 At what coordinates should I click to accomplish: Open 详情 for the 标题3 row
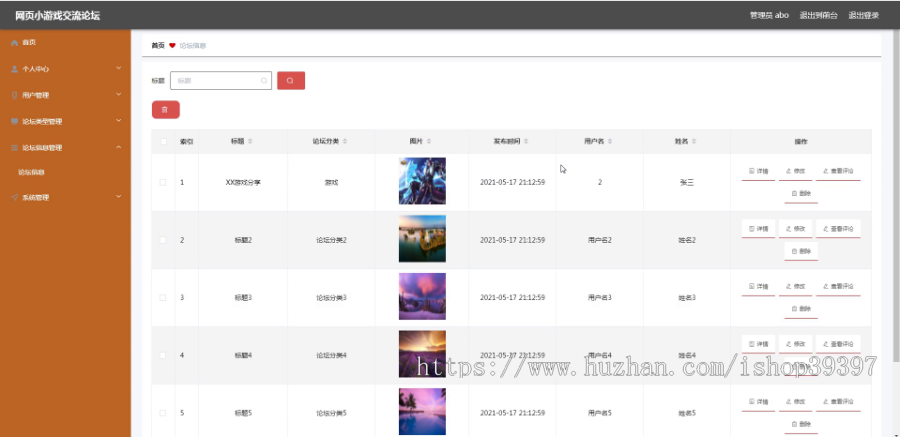[758, 286]
